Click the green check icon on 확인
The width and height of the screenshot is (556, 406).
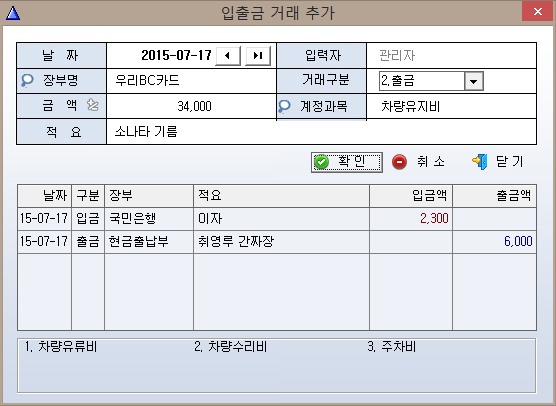322,162
